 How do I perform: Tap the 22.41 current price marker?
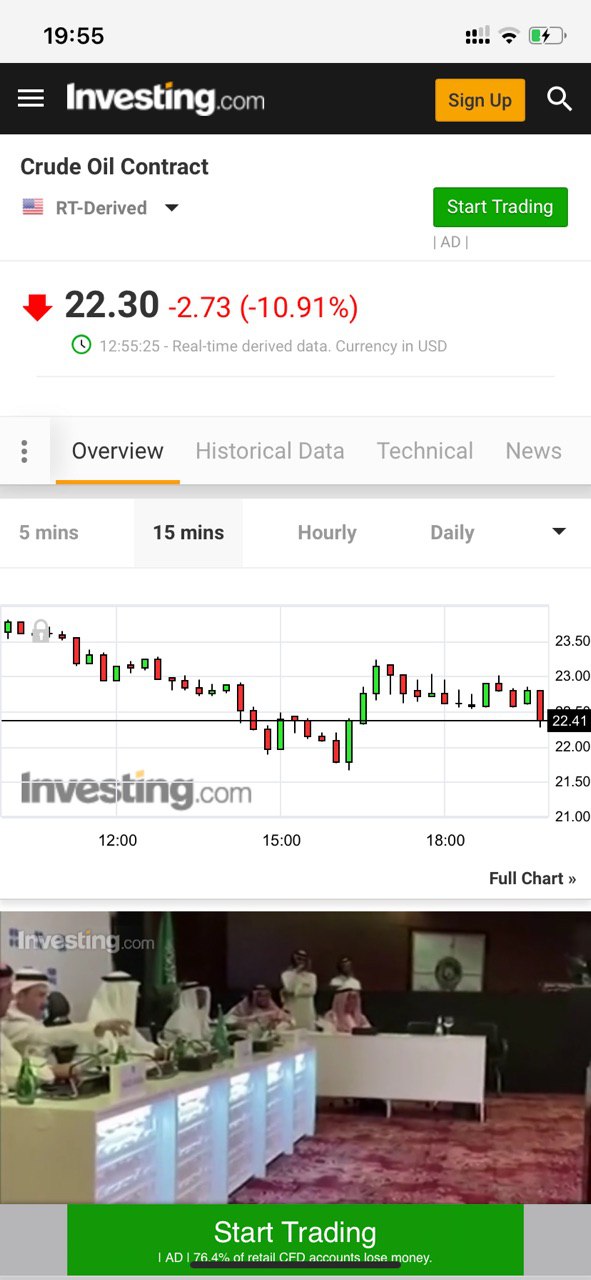click(569, 720)
